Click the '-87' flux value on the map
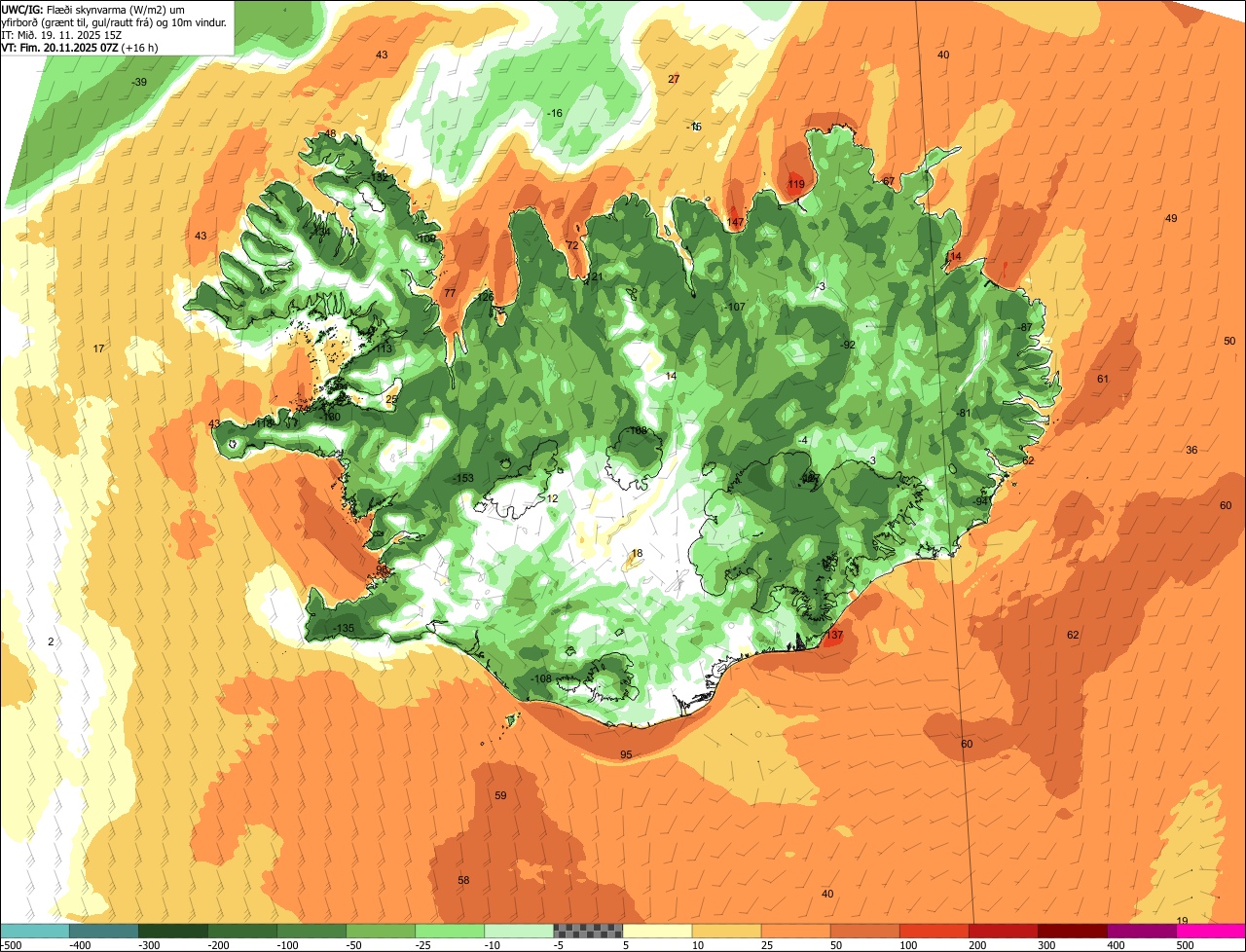 click(x=1024, y=327)
